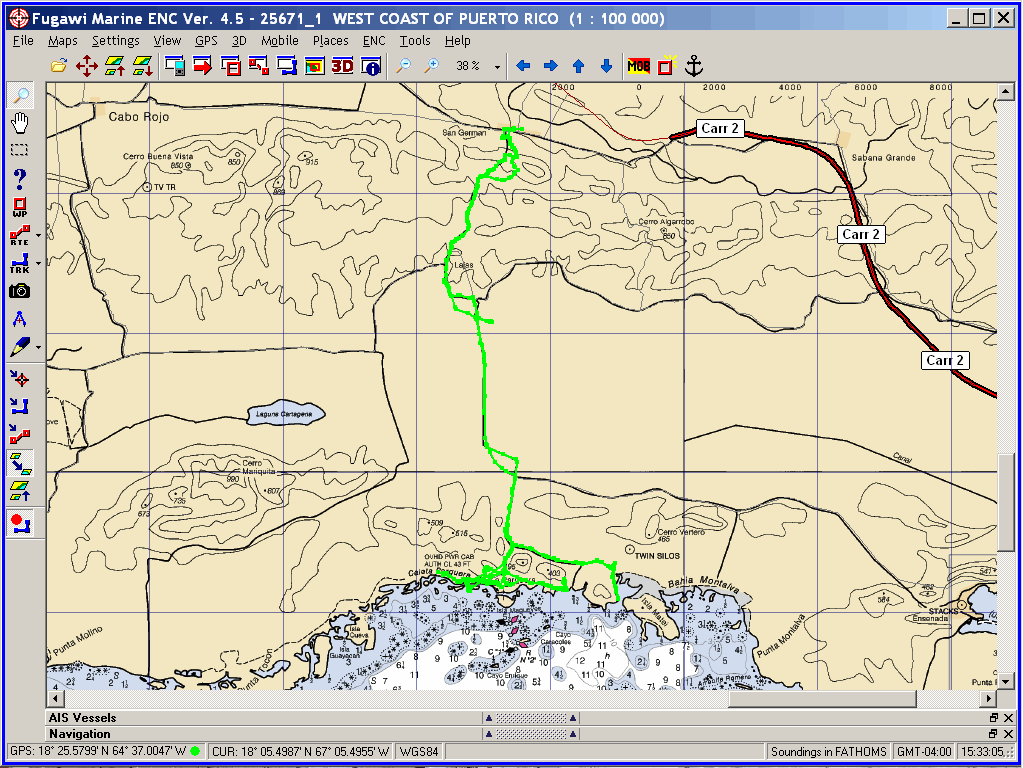Open the Tools menu

[415, 40]
